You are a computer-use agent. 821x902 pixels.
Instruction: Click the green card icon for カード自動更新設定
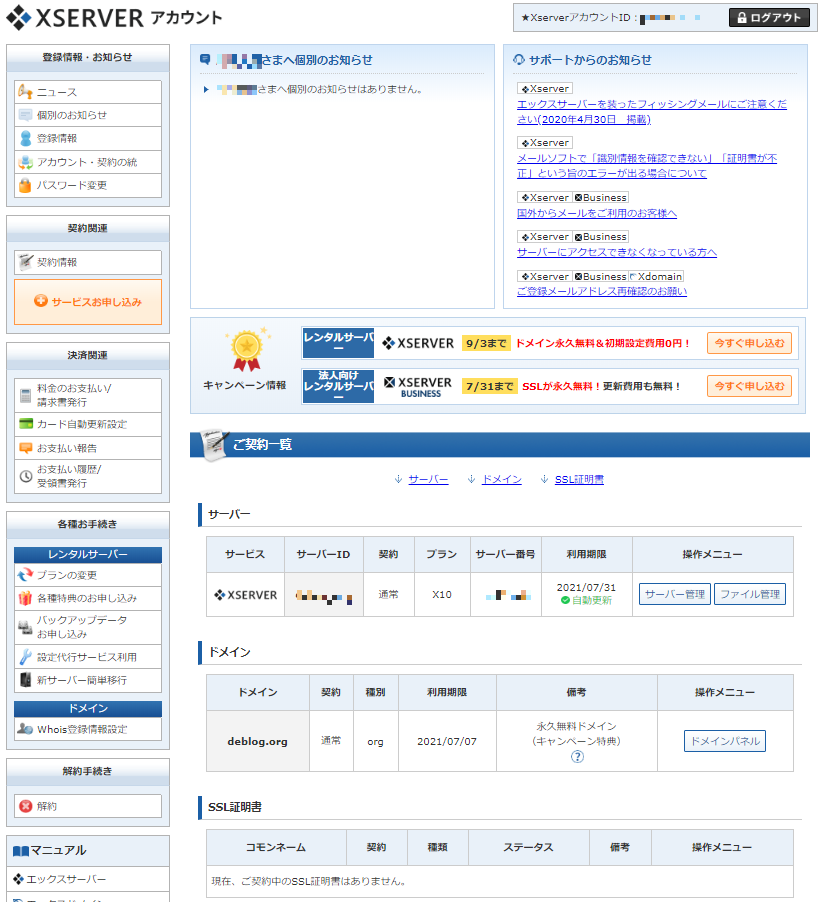26,424
